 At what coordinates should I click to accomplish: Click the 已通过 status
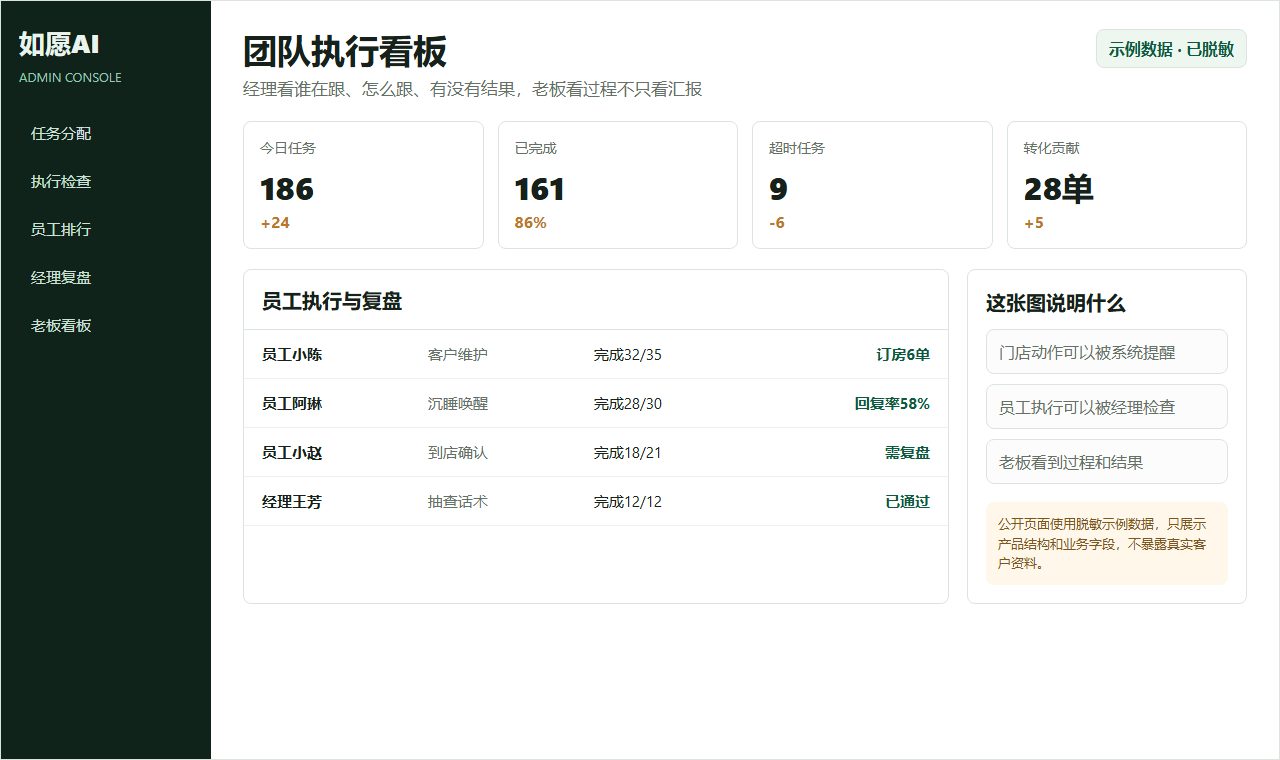tap(908, 502)
